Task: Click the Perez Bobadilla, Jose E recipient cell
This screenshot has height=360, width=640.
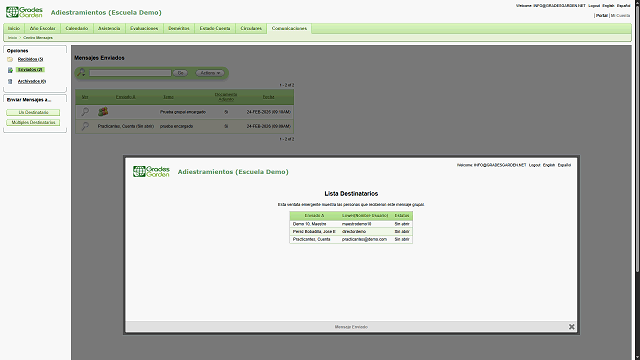Action: click(314, 231)
